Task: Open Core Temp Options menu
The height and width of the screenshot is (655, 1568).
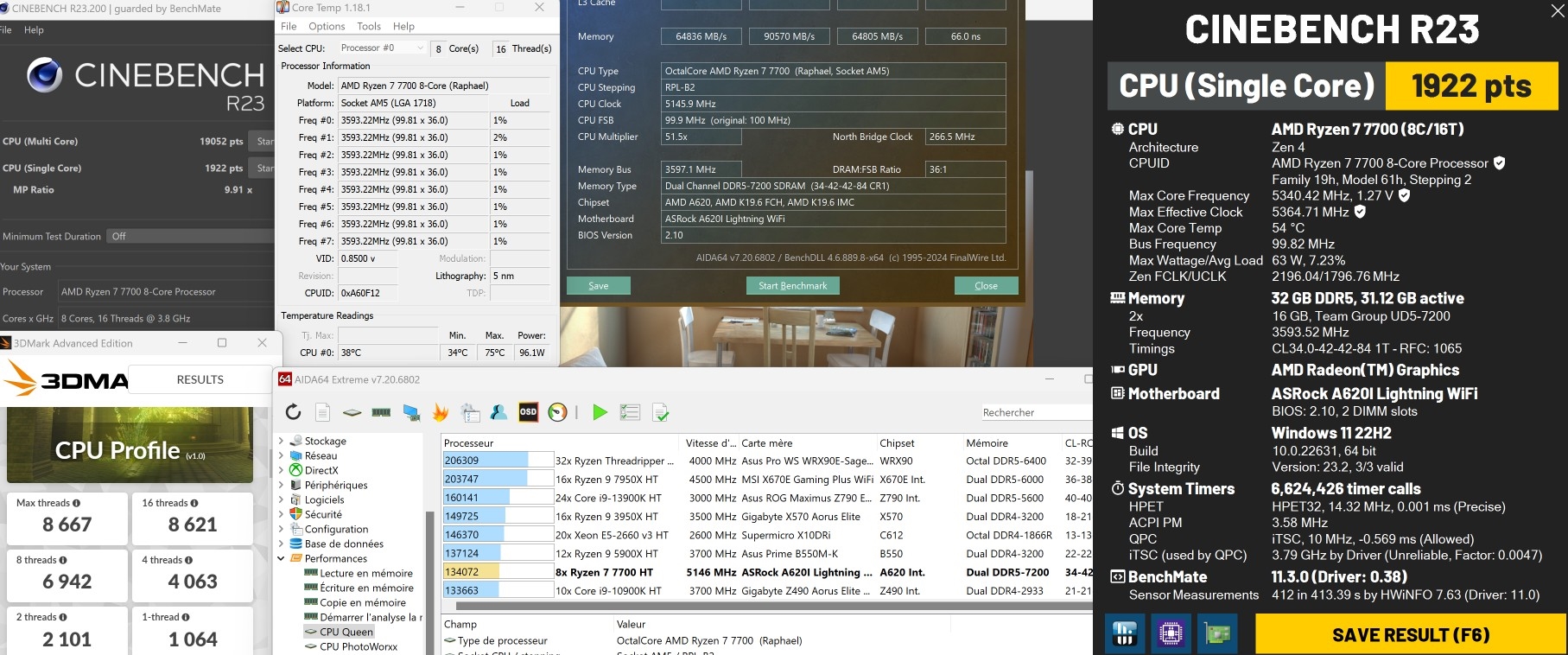Action: [327, 27]
